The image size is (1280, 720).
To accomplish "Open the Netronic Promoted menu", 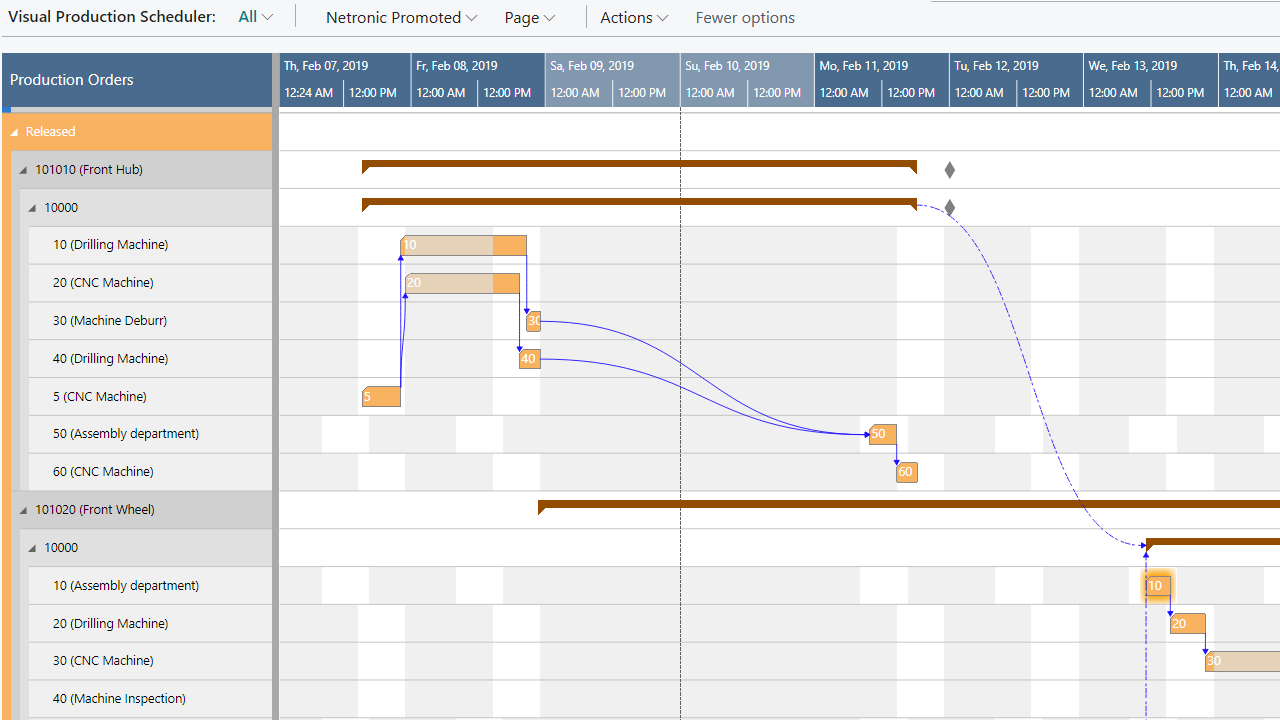I will [401, 17].
